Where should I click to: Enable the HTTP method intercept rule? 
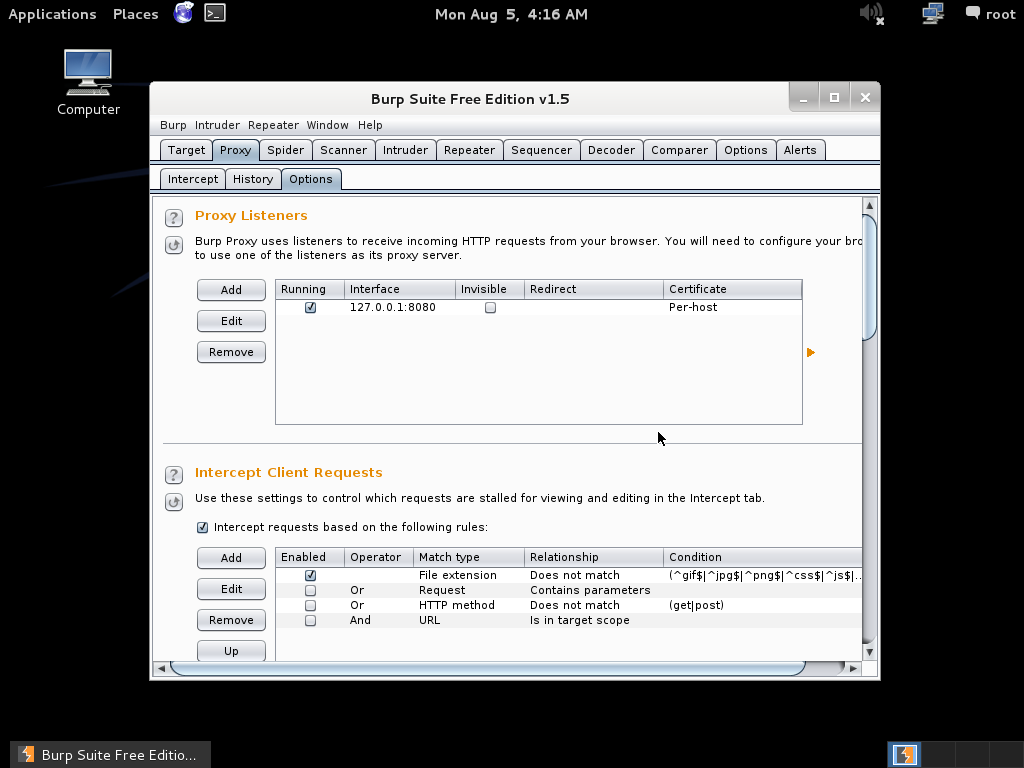(310, 605)
